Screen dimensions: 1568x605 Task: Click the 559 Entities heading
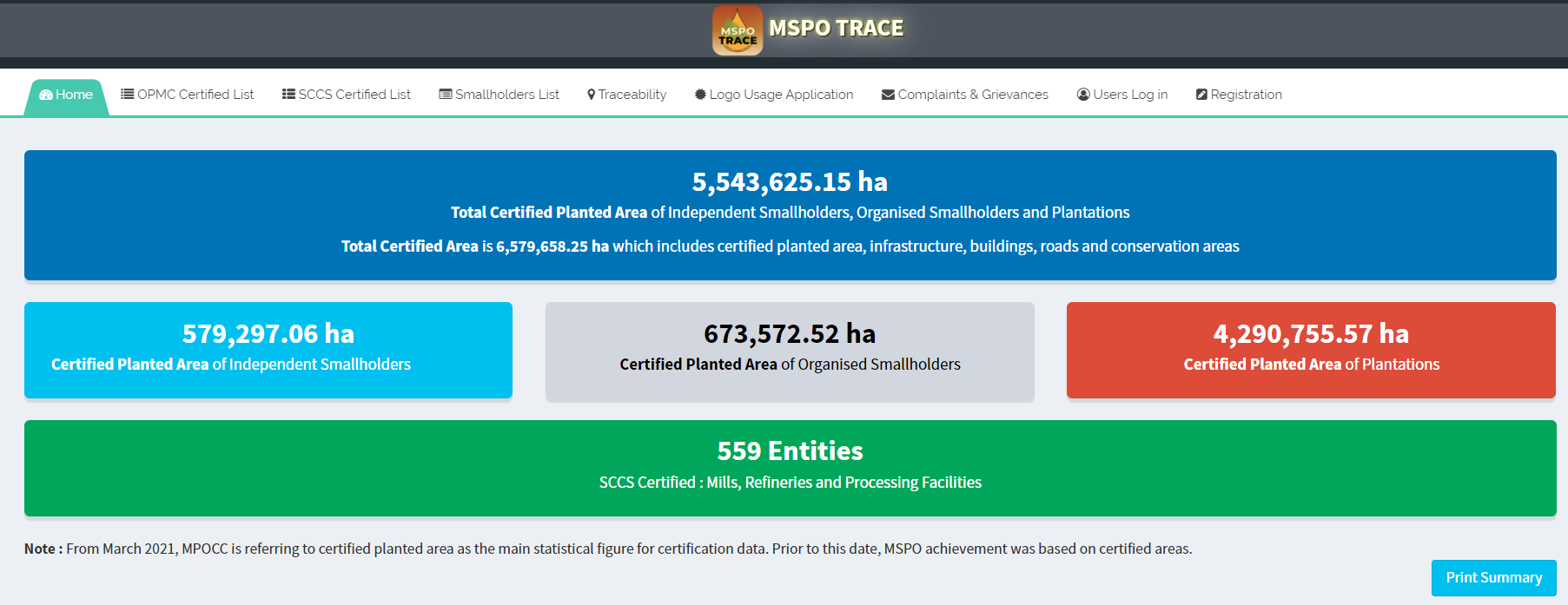point(790,450)
